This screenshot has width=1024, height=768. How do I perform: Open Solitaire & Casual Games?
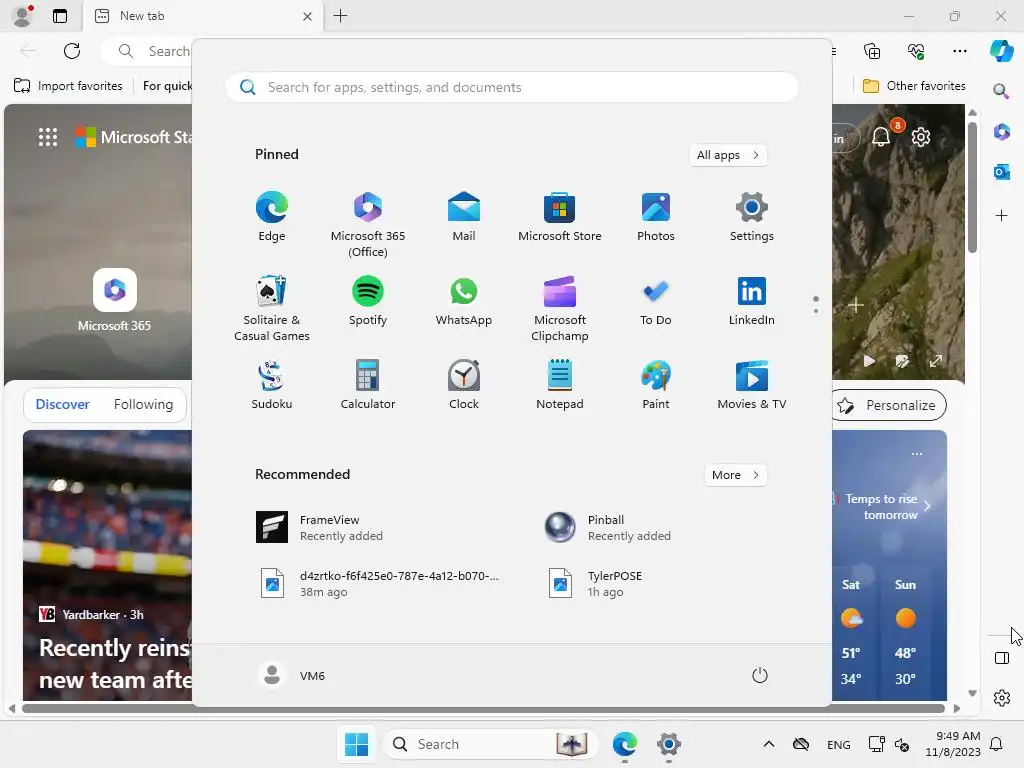pyautogui.click(x=272, y=309)
